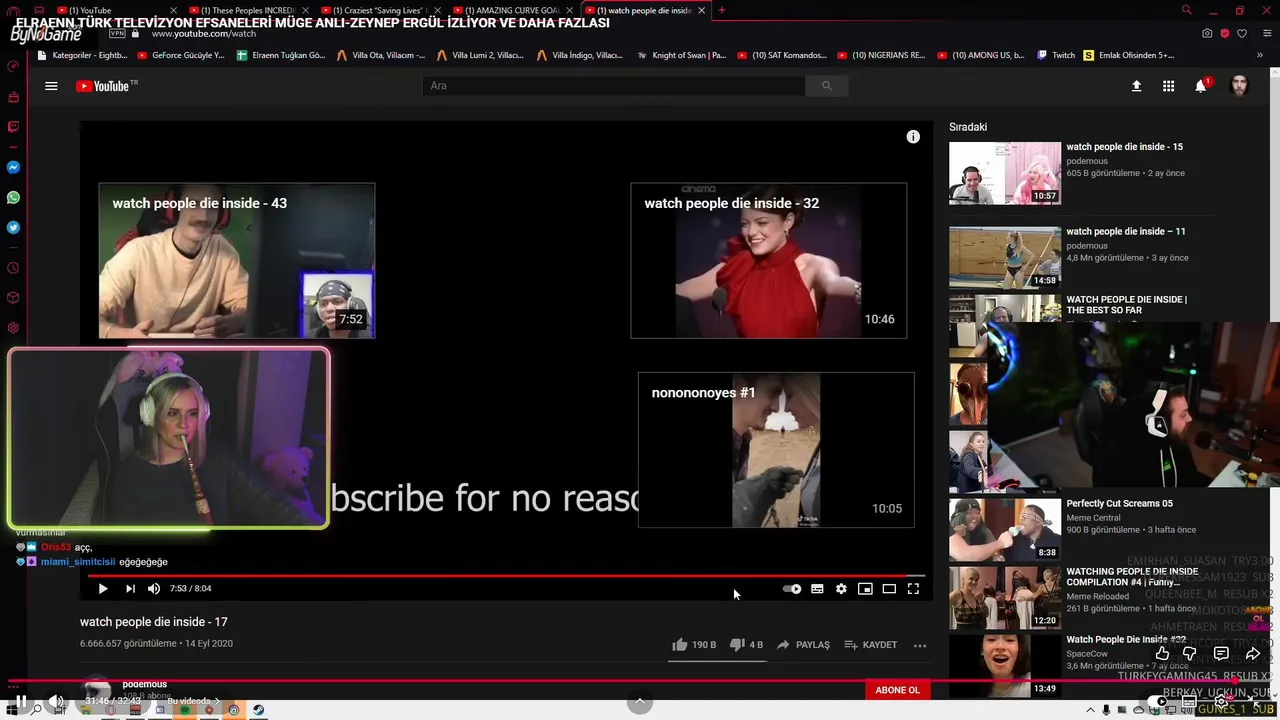This screenshot has width=1280, height=720.
Task: Bookmark page with the heart icon
Action: [x=1242, y=33]
